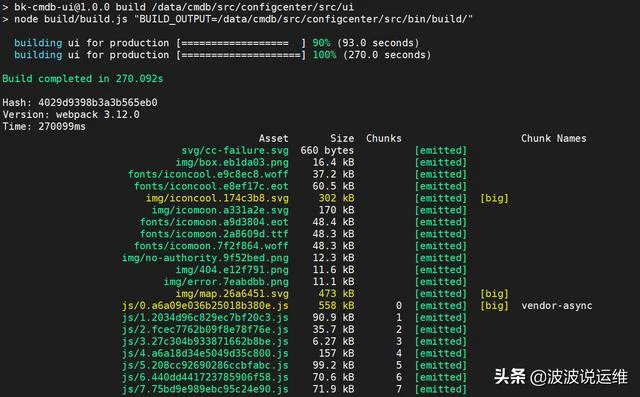Click the 'Version: webpack 3.12.0' line
640x397 pixels.
(71, 115)
